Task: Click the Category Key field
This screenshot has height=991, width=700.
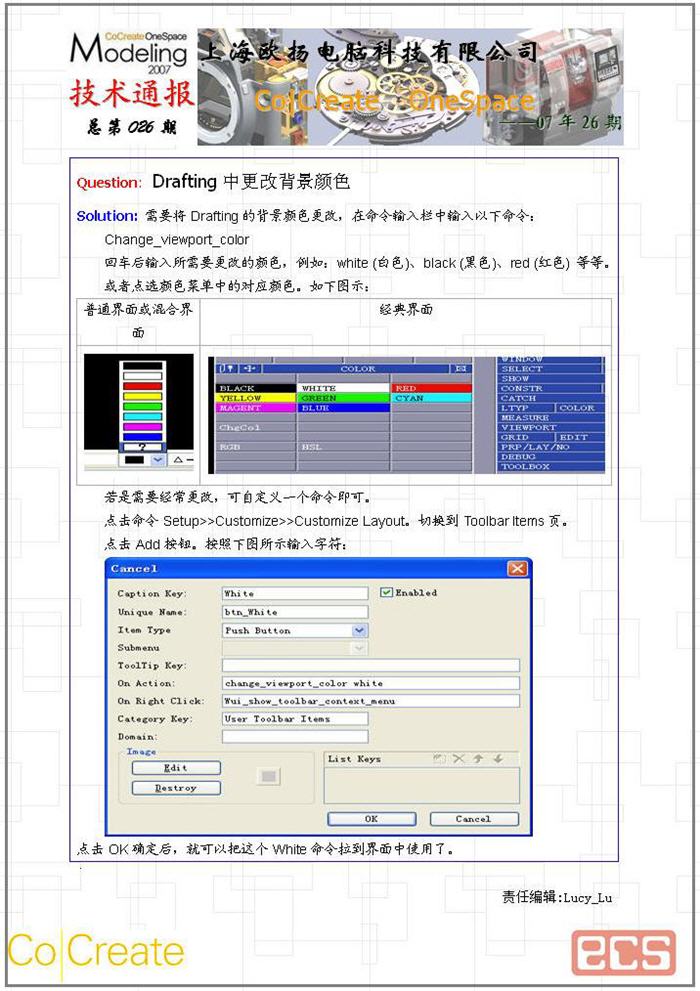Action: (x=295, y=719)
